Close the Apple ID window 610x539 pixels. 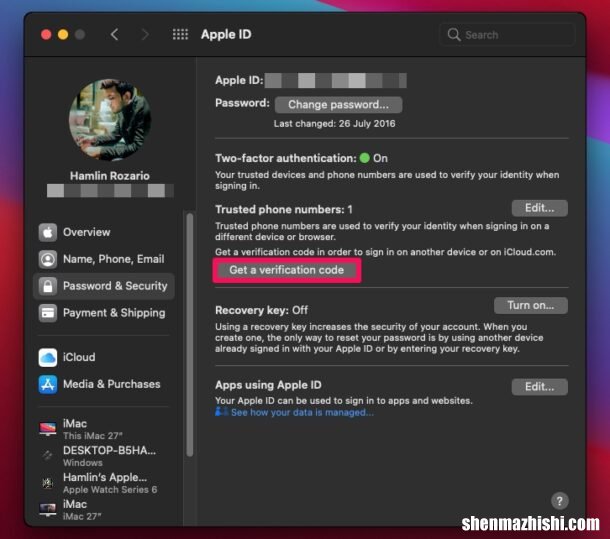pos(46,35)
